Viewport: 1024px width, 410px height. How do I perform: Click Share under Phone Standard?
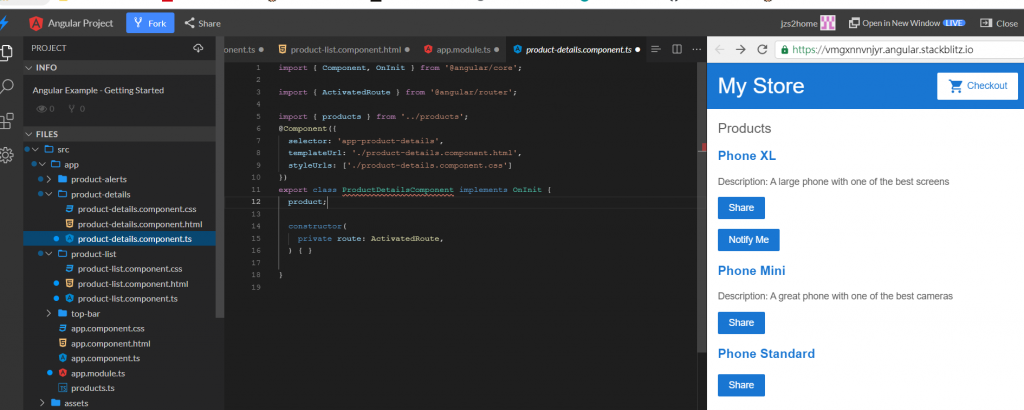741,385
